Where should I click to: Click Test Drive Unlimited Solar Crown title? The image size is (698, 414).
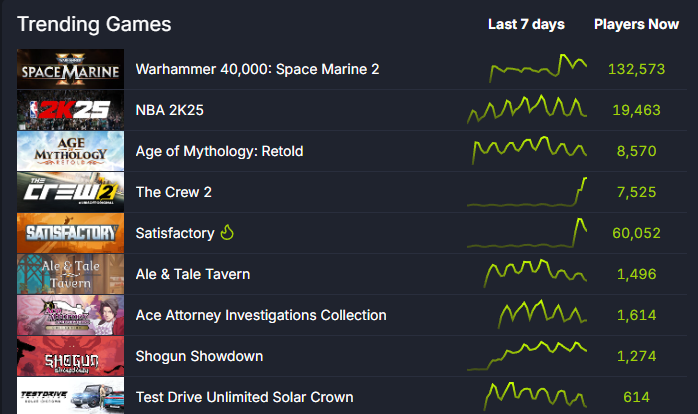(244, 397)
